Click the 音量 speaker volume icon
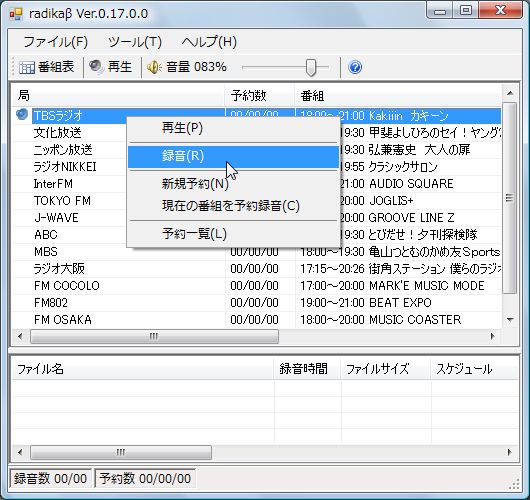Viewport: 530px width, 500px height. tap(154, 67)
